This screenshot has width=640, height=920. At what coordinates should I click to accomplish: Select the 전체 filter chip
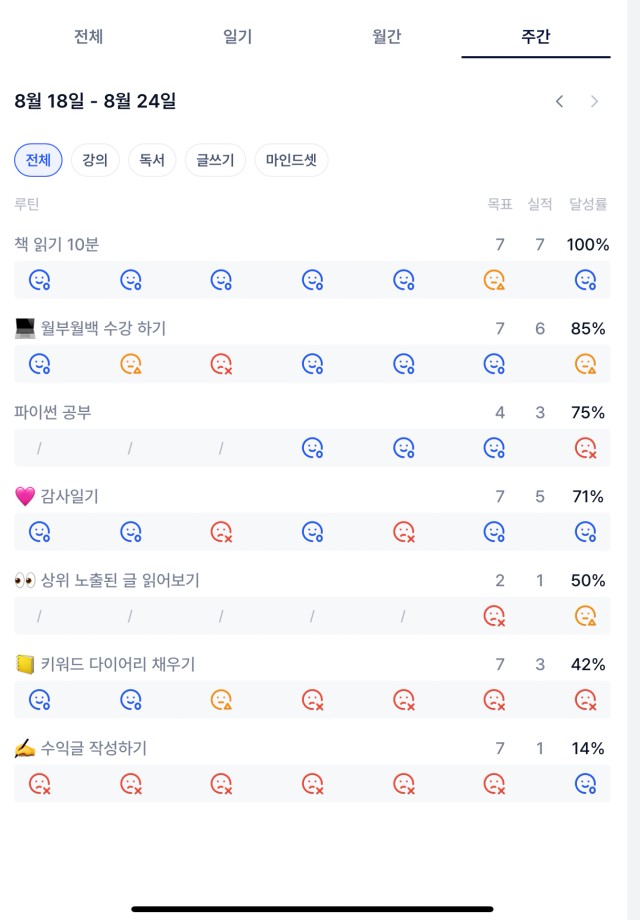[38, 160]
